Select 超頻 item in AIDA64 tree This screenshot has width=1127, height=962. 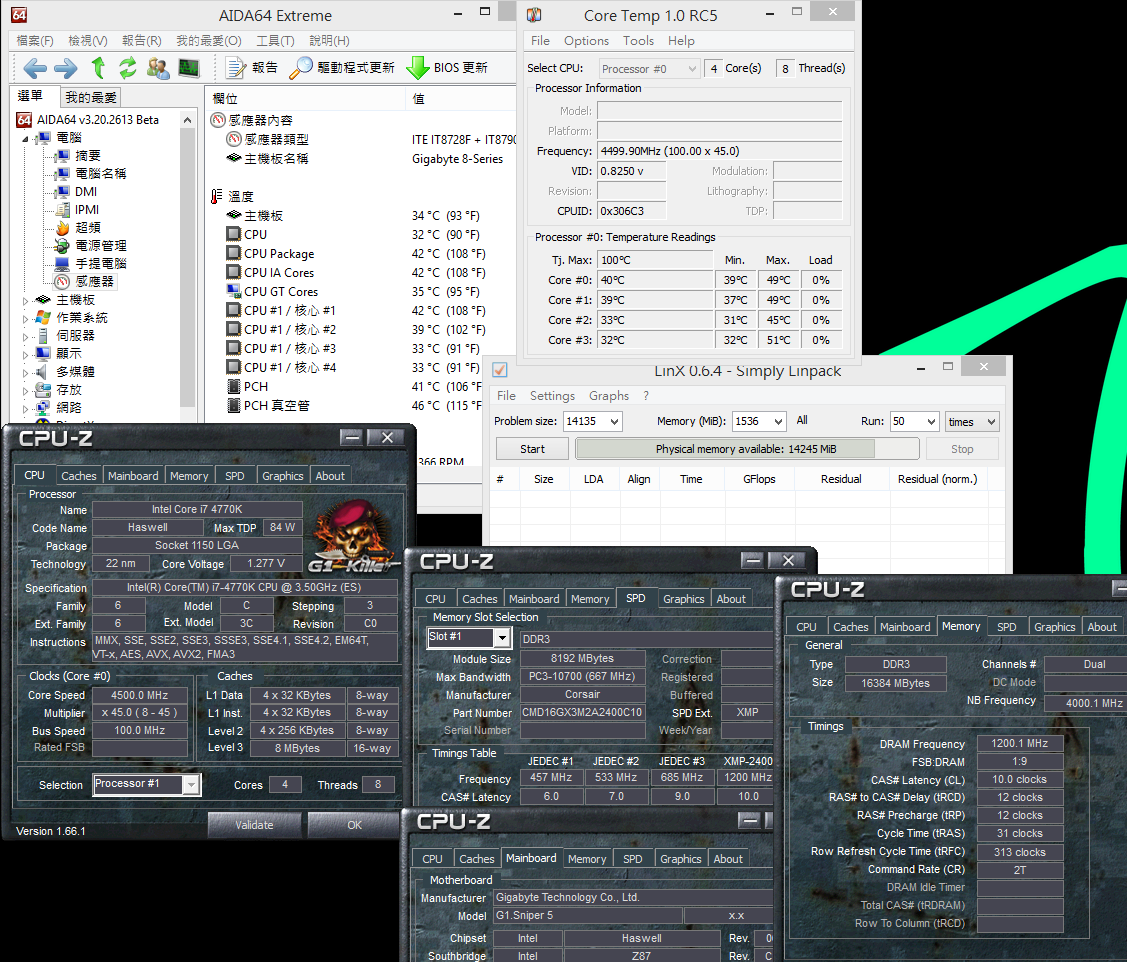pyautogui.click(x=88, y=228)
